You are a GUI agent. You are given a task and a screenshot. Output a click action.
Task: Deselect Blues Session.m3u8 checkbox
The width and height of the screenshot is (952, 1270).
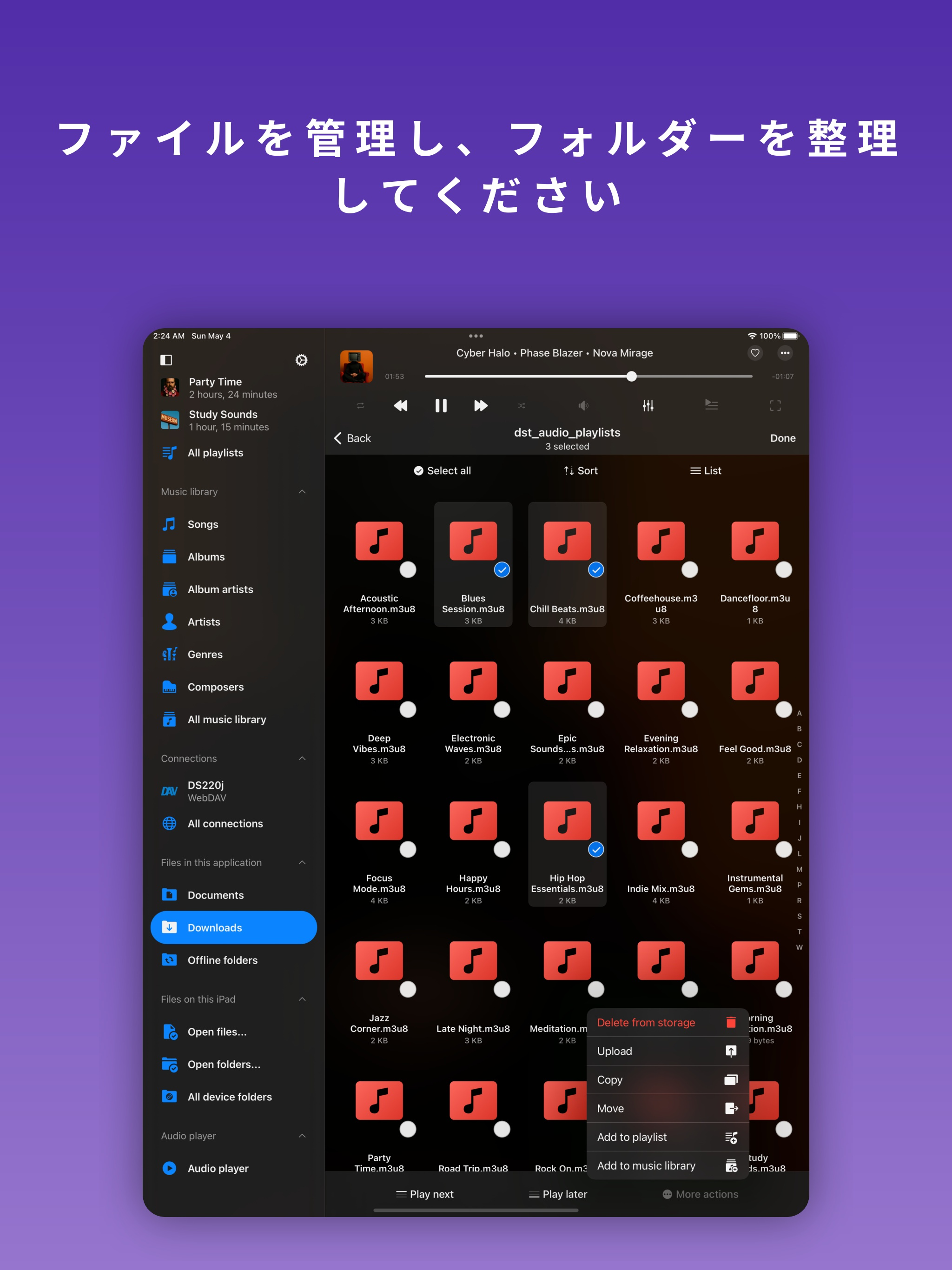tap(502, 569)
